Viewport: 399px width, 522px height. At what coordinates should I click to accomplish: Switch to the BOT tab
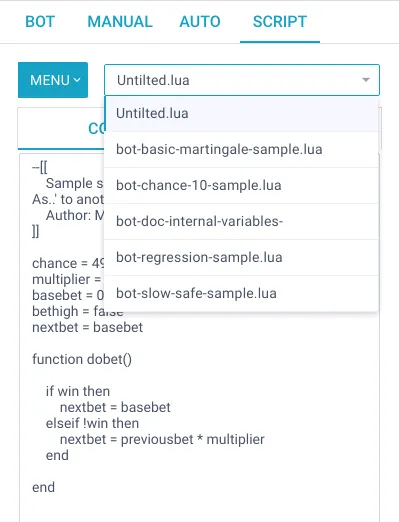pyautogui.click(x=40, y=22)
